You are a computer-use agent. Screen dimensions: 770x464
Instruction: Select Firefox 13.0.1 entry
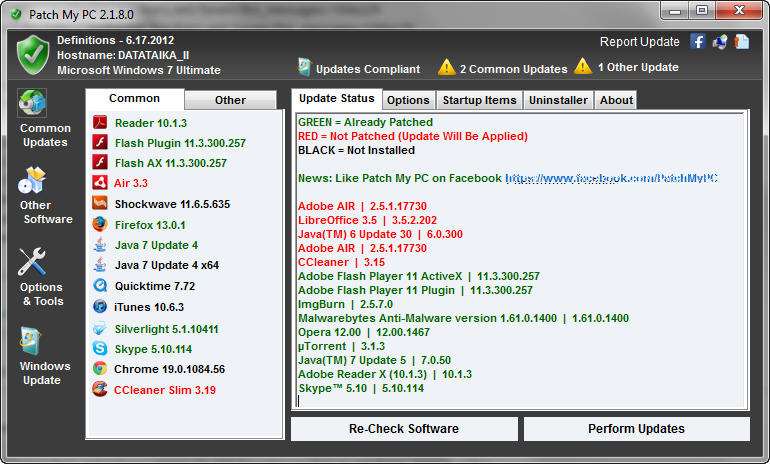coord(150,225)
